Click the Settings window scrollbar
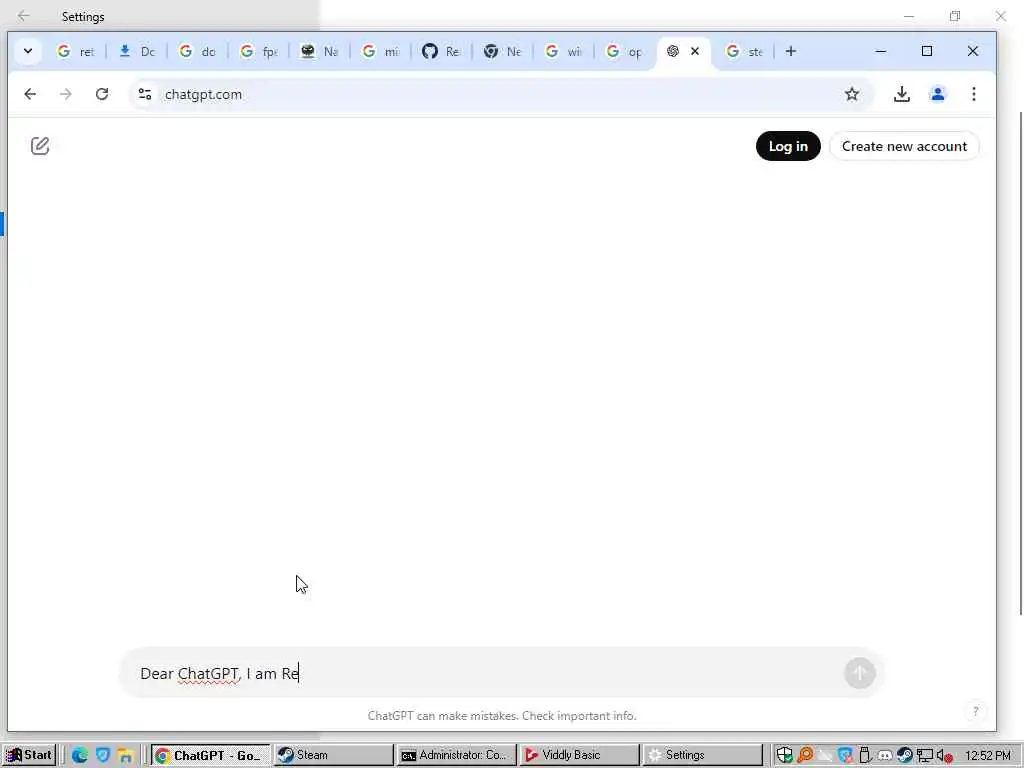This screenshot has width=1024, height=768. [1021, 362]
